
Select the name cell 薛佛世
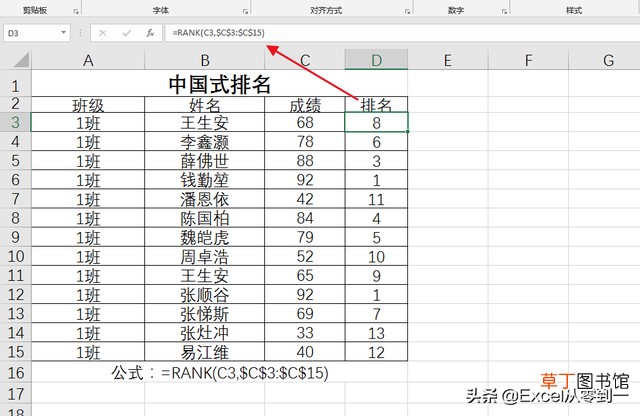click(204, 161)
